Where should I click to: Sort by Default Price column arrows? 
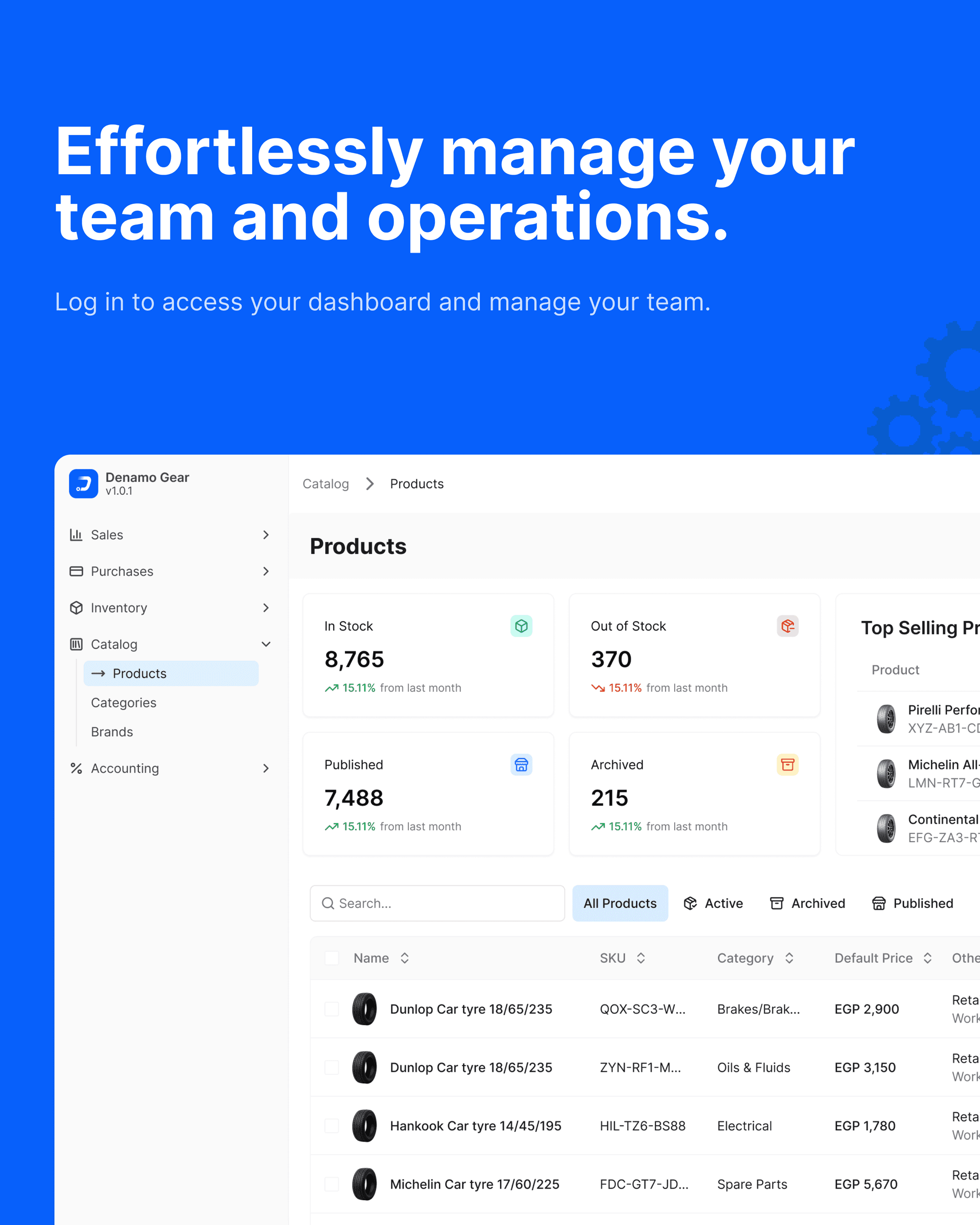coord(927,958)
